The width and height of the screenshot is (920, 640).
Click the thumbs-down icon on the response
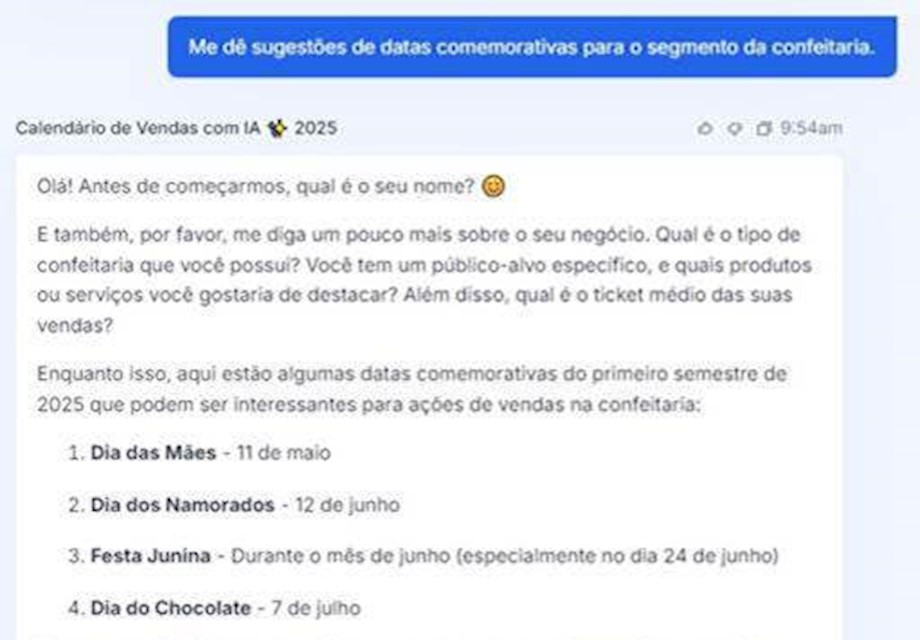point(734,128)
